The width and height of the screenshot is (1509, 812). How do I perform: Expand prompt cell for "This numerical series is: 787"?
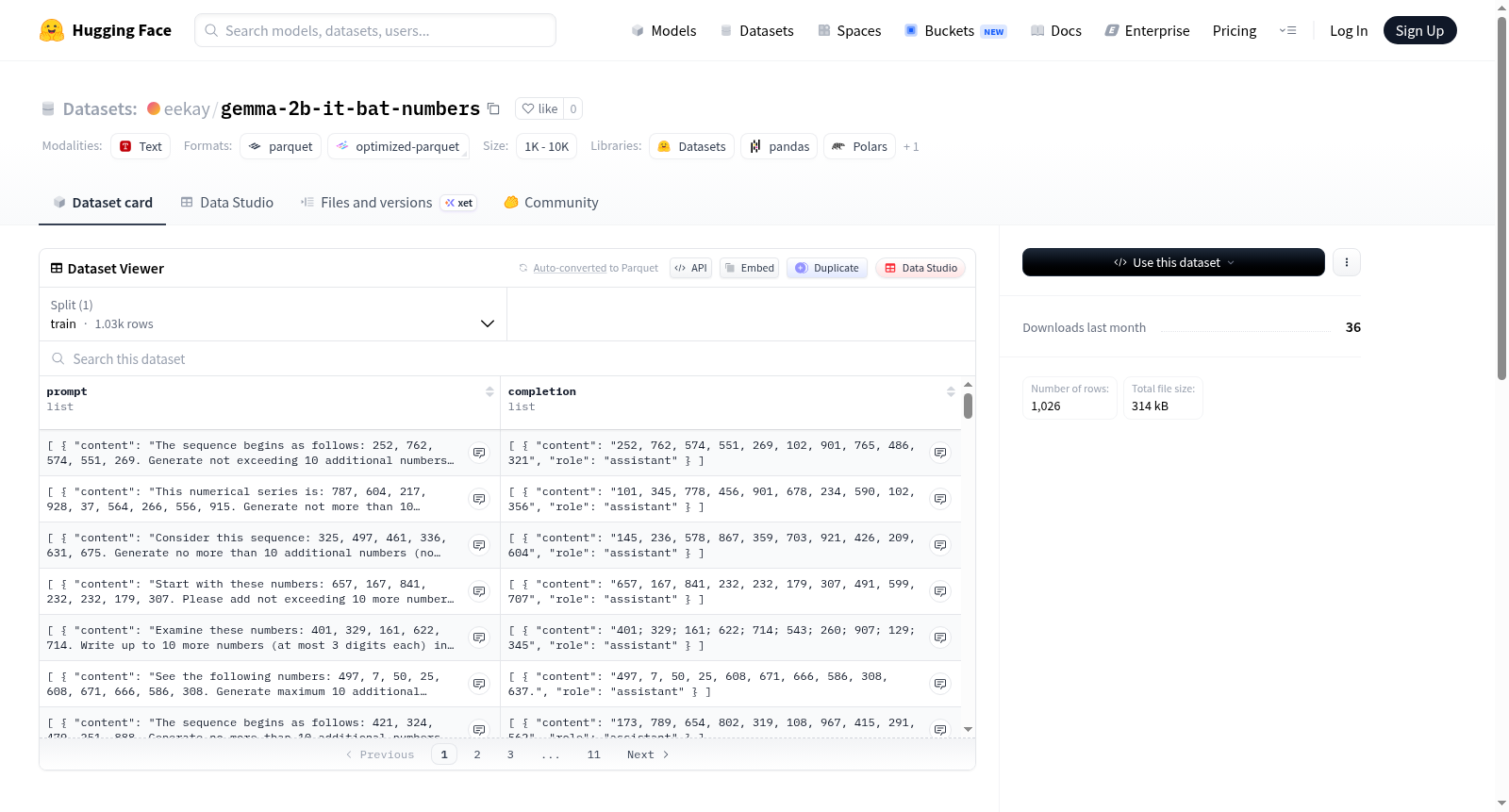coord(479,499)
